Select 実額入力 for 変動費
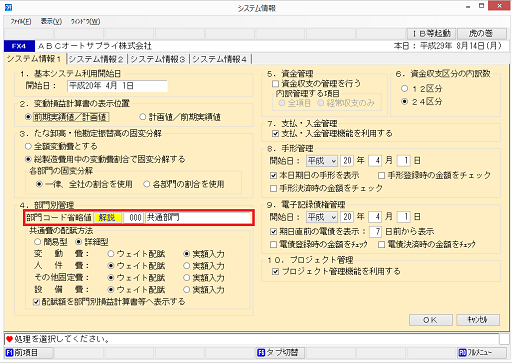The width and height of the screenshot is (512, 363). coord(204,254)
